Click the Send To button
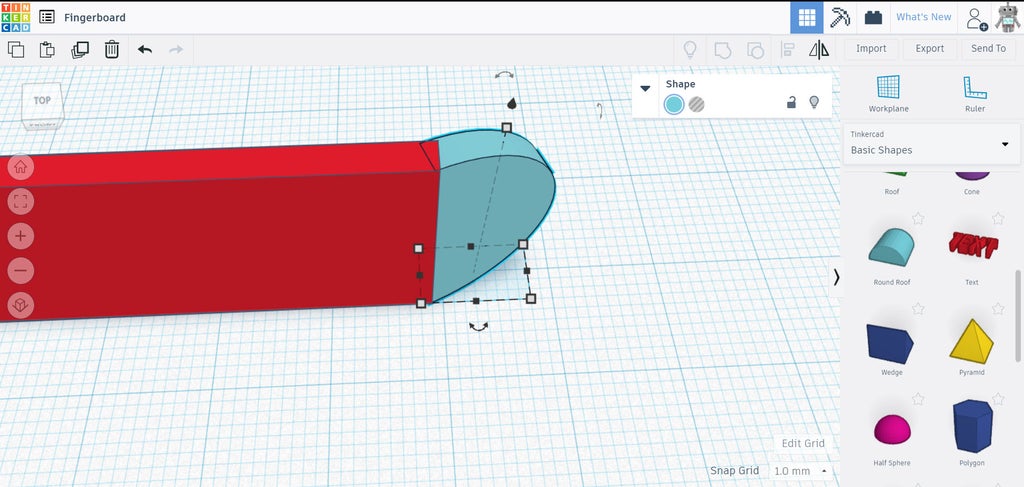The width and height of the screenshot is (1024, 487). coord(988,49)
